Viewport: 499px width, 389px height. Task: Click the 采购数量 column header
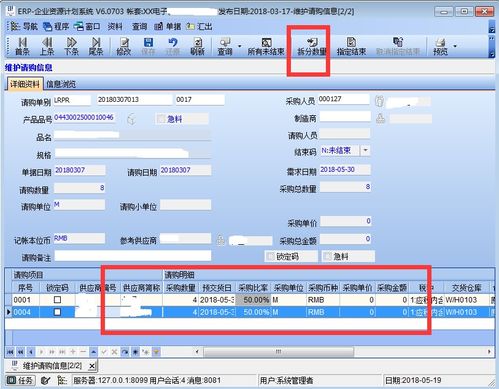[181, 288]
